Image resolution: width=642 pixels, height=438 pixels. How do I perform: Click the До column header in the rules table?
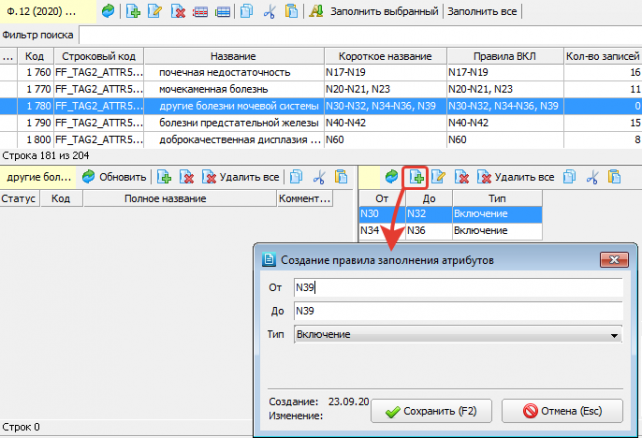[x=429, y=199]
